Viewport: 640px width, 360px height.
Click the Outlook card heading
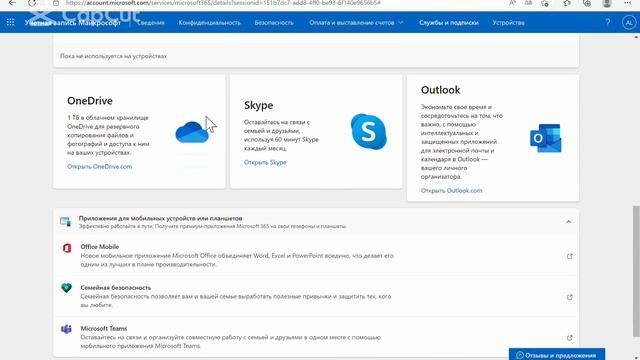(x=440, y=90)
